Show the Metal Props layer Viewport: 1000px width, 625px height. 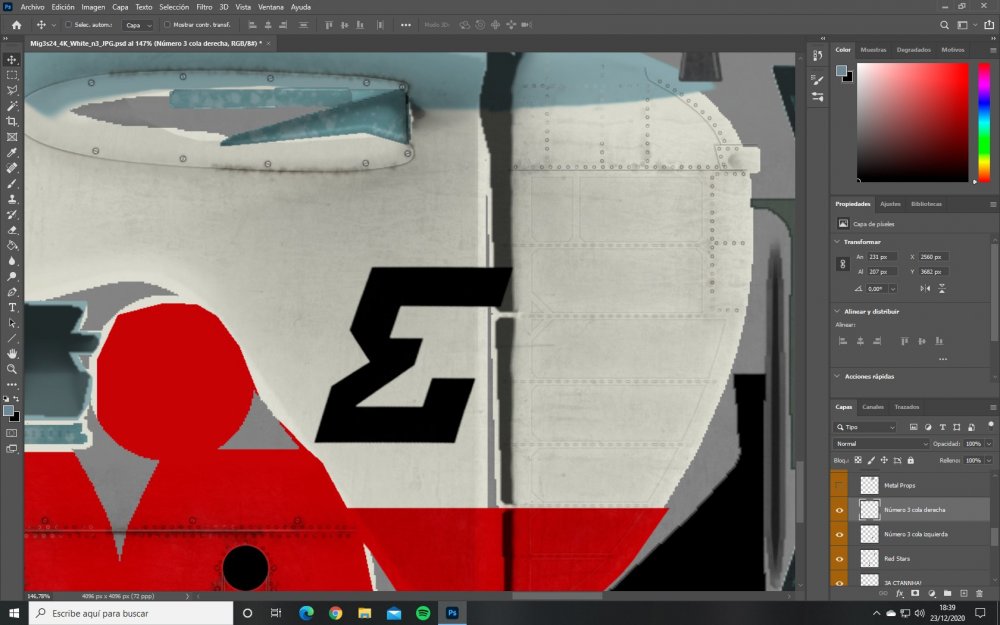[x=839, y=485]
